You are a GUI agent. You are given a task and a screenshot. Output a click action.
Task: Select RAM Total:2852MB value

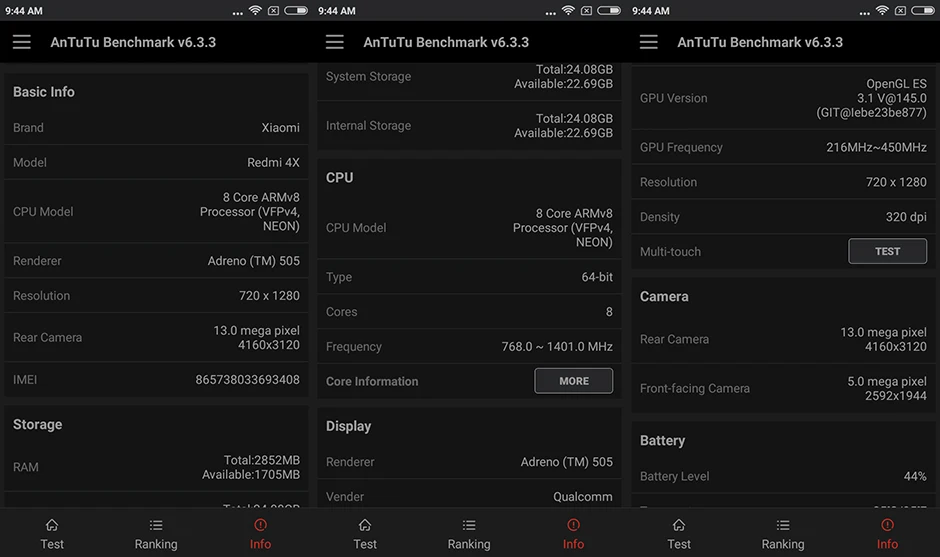point(262,460)
